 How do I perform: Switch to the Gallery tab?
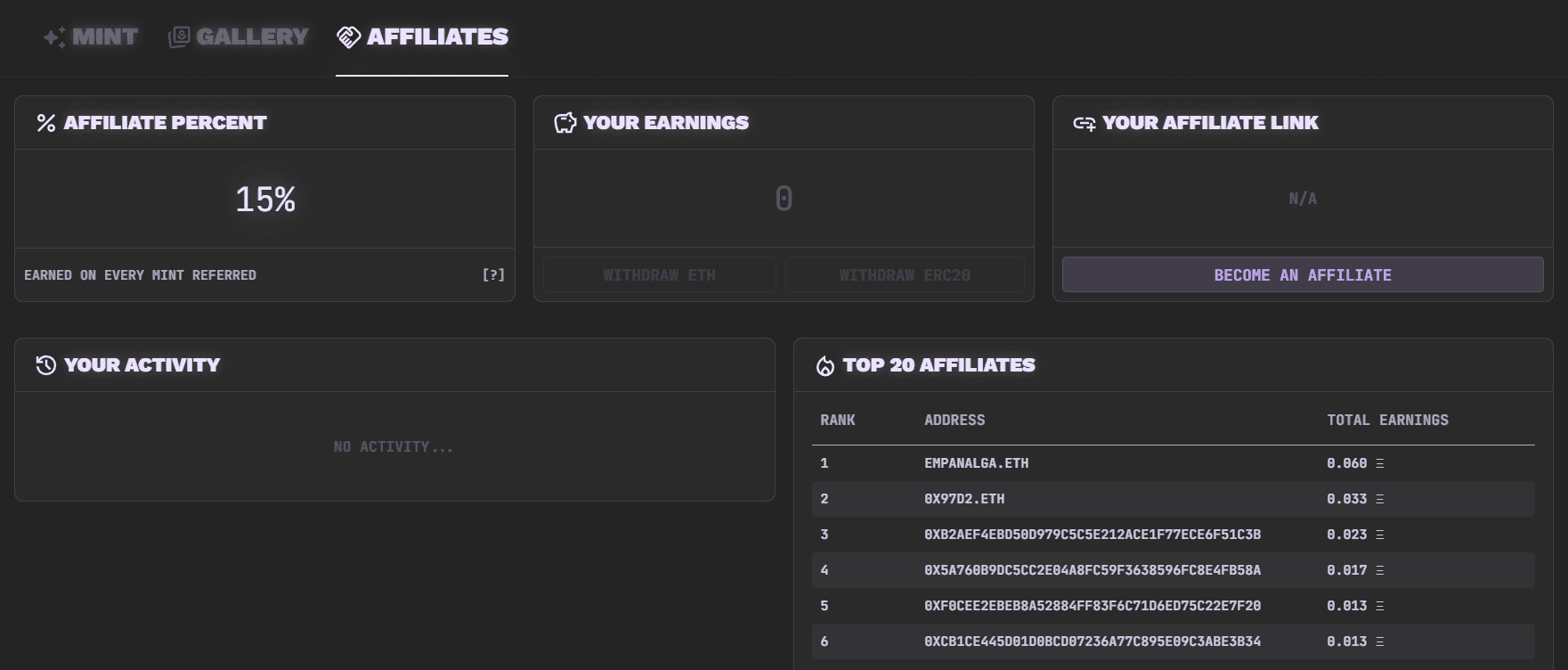point(252,37)
